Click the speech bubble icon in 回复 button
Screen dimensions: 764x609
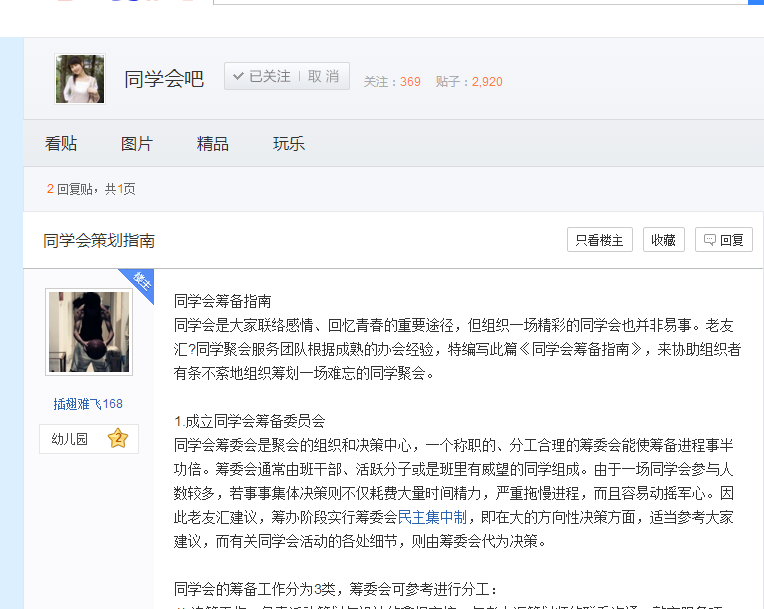710,240
